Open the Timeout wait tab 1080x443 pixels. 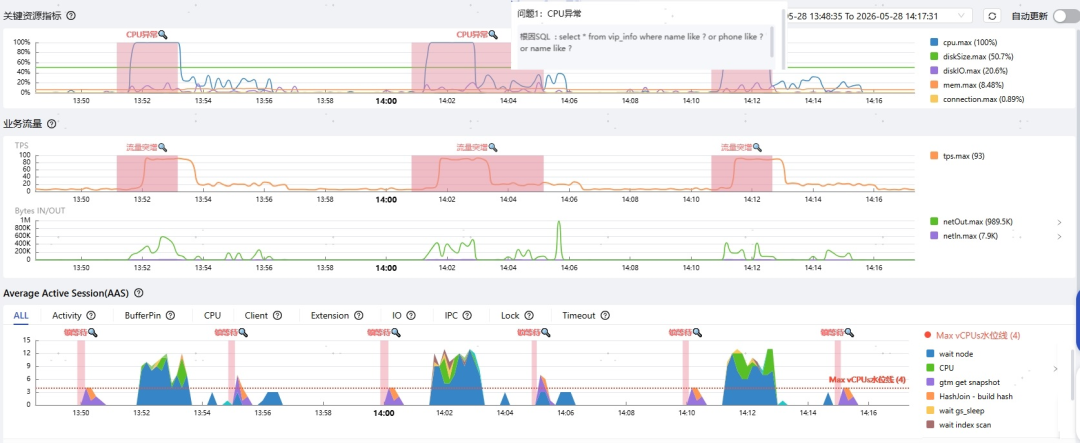click(x=579, y=316)
